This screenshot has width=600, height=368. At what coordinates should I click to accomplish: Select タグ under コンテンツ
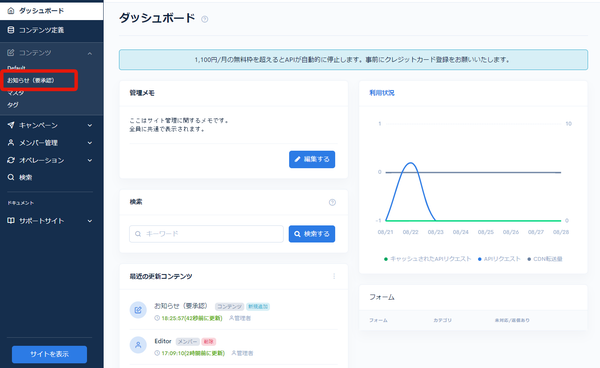coord(13,105)
